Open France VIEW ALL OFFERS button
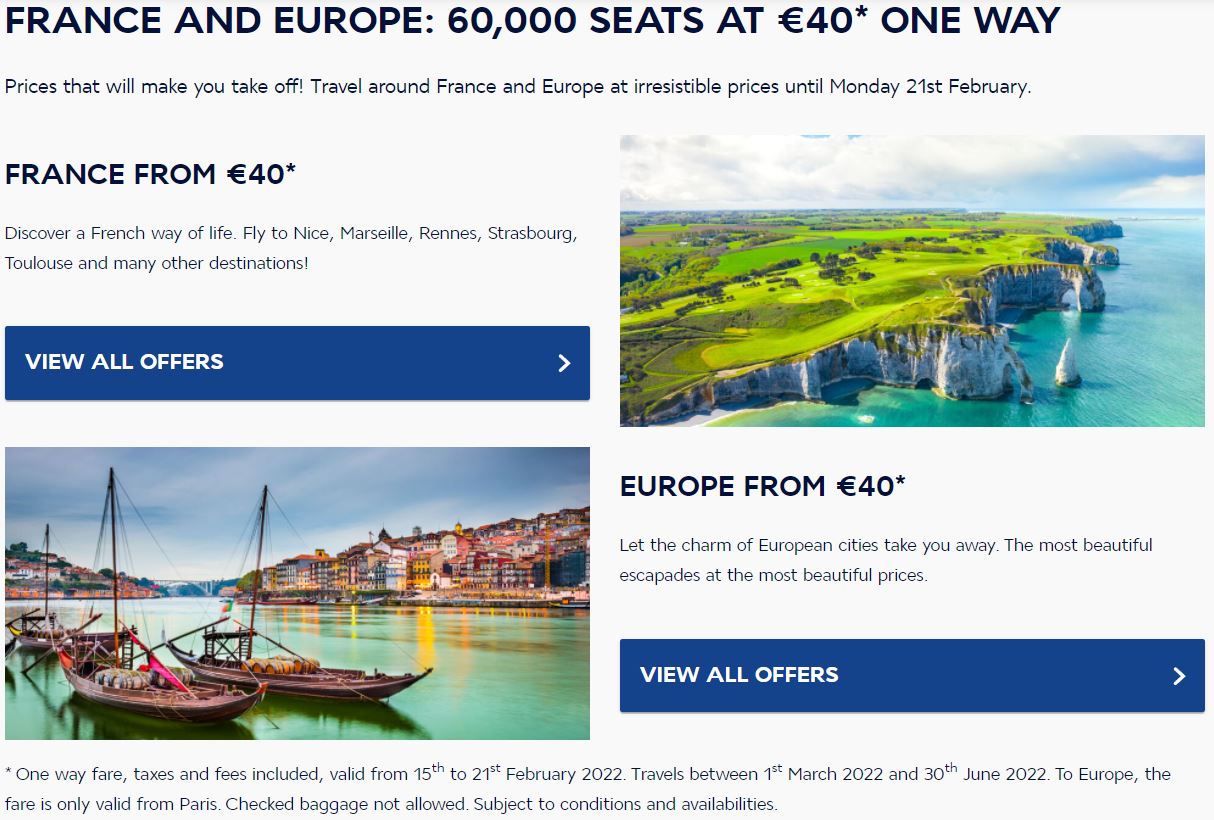Viewport: 1214px width, 820px height. click(x=297, y=363)
